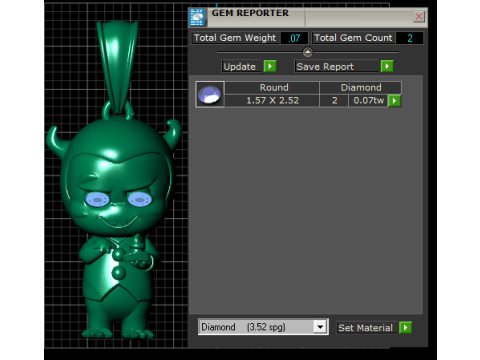Click the Total Gem Weight label
The image size is (480, 360).
(x=235, y=38)
